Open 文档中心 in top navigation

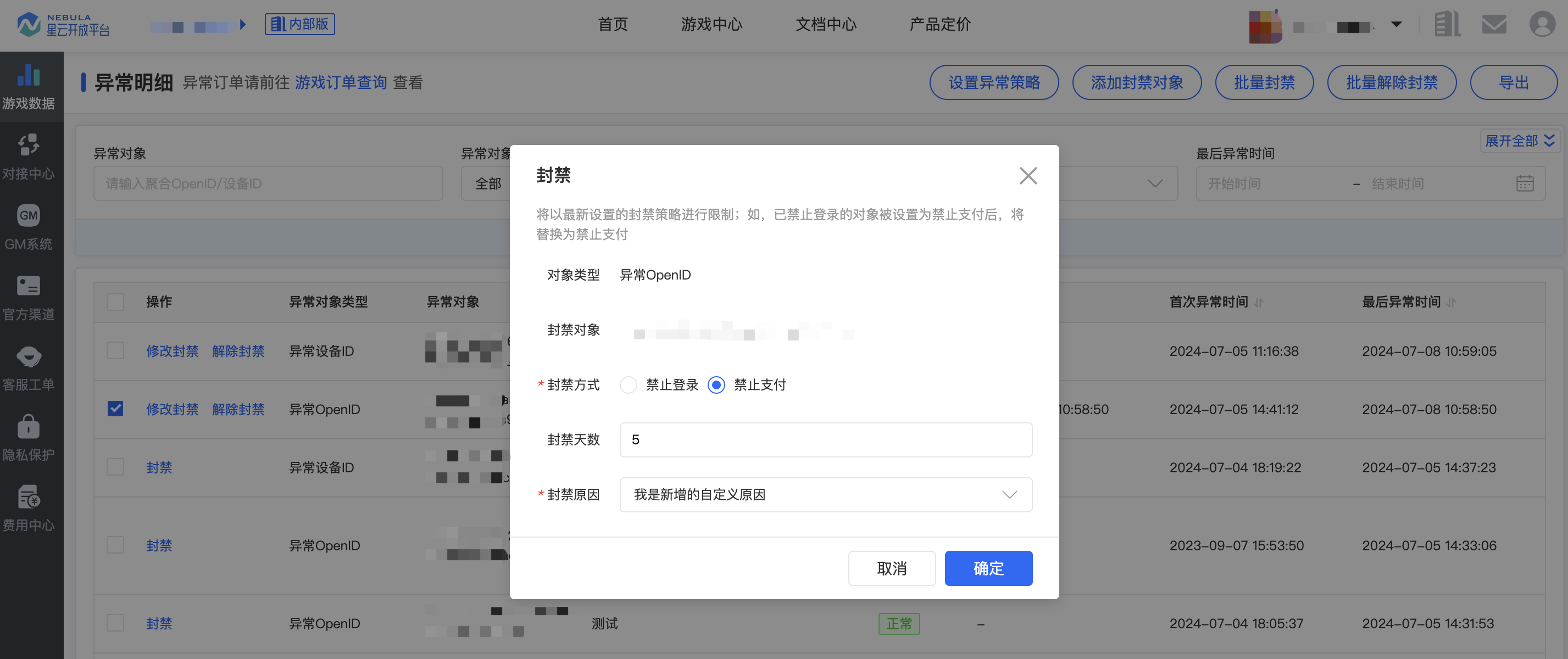[825, 24]
